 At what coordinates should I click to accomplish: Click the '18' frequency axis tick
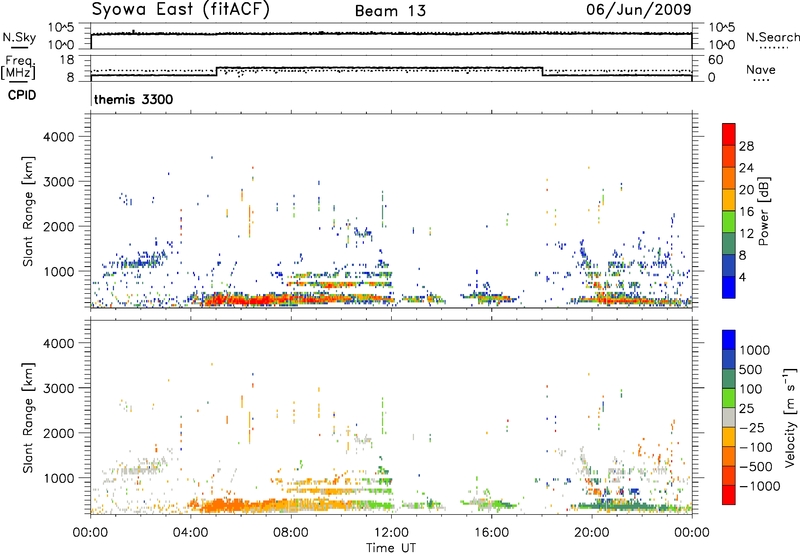pyautogui.click(x=66, y=60)
